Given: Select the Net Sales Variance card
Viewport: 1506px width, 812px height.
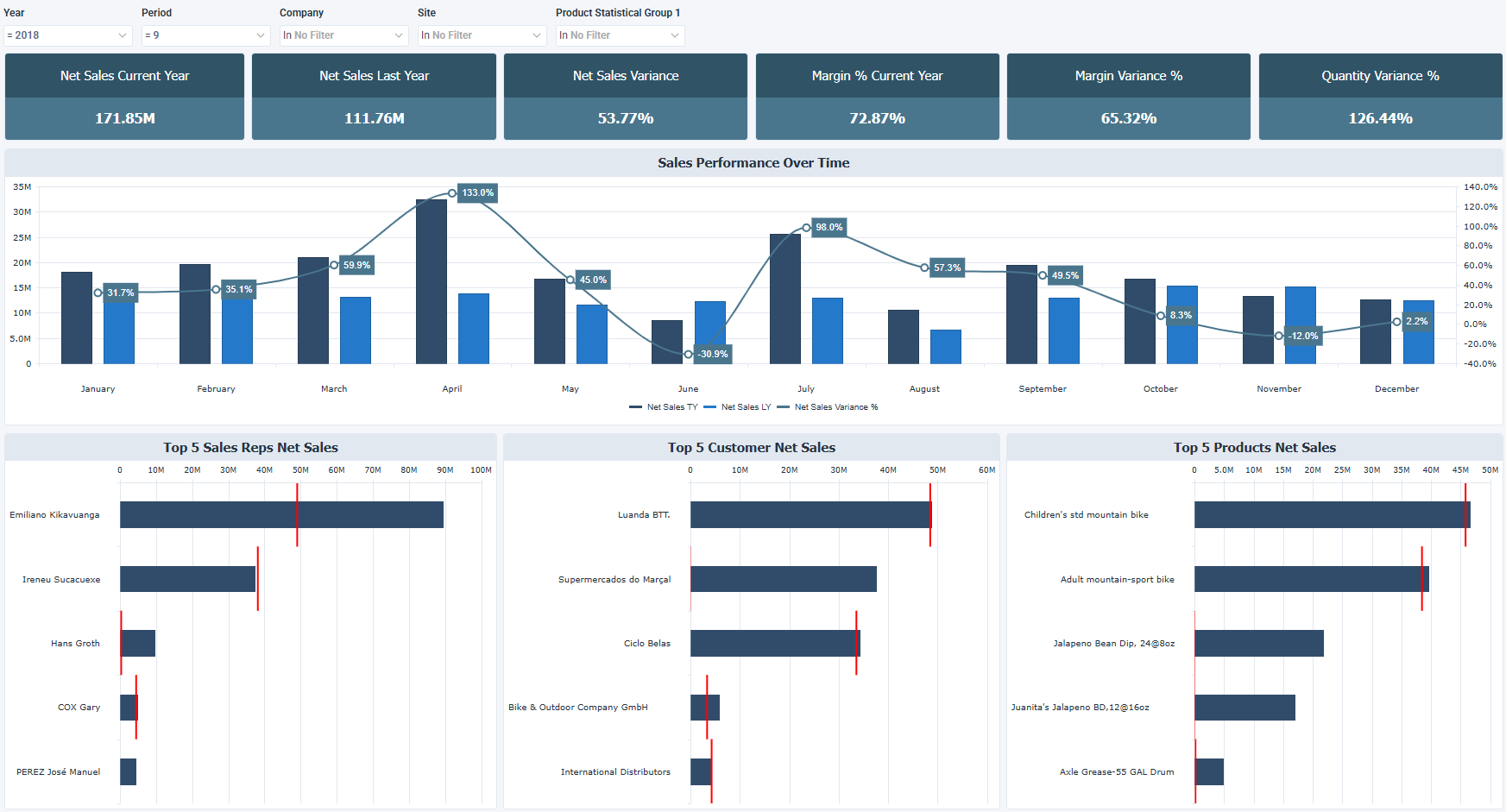Looking at the screenshot, I should (x=626, y=97).
